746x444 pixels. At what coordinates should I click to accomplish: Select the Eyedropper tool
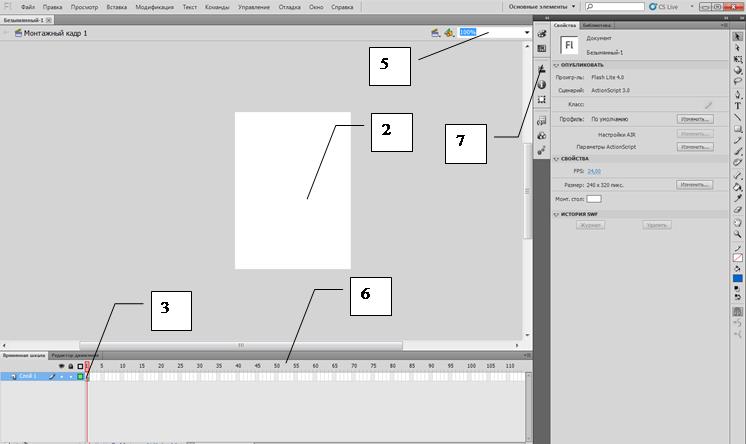(x=737, y=198)
